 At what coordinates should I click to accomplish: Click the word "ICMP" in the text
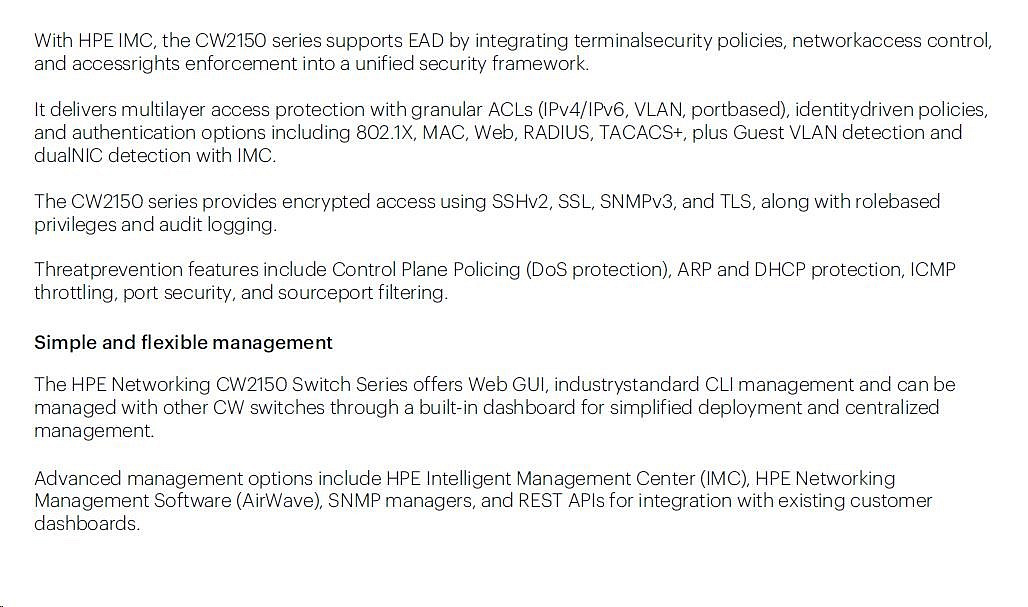click(x=932, y=270)
